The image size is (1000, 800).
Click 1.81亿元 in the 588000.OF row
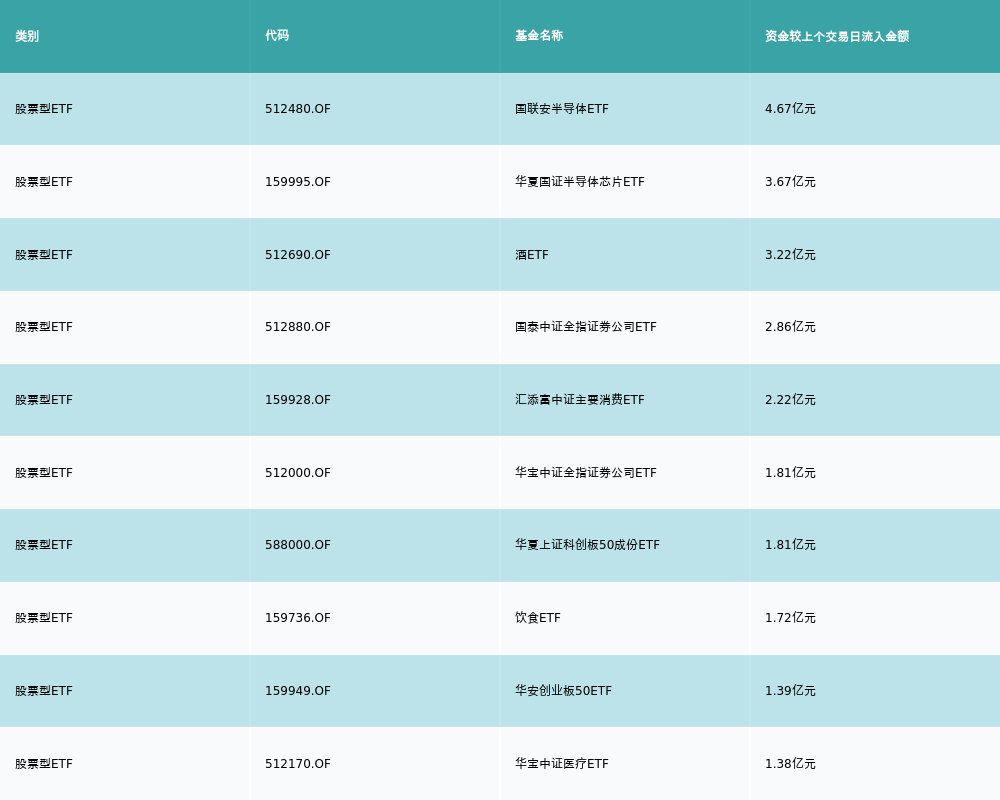tap(790, 545)
